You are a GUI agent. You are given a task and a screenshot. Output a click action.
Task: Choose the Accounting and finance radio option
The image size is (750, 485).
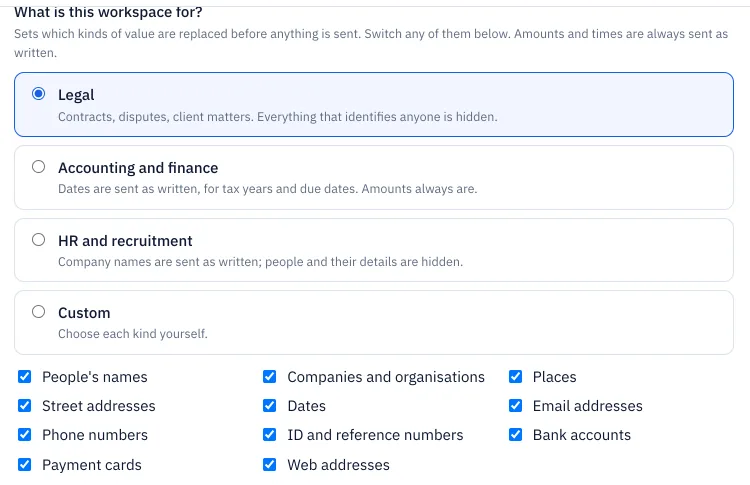coord(38,166)
